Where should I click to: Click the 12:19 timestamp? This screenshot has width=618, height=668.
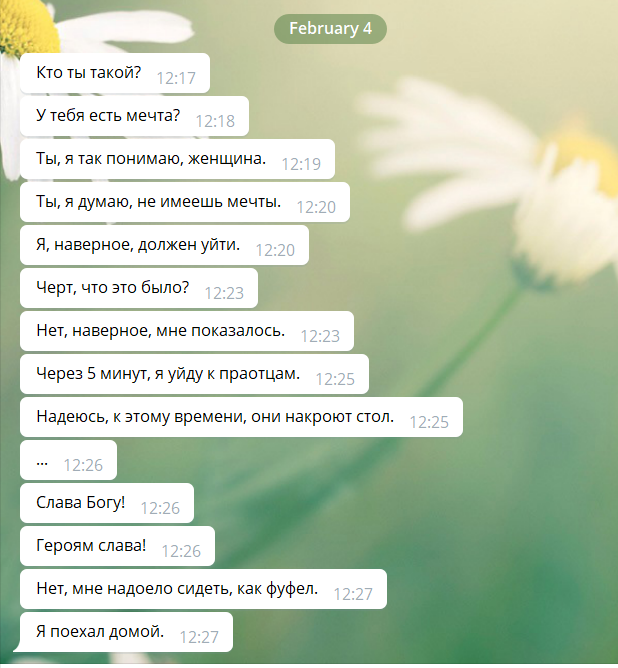(x=301, y=164)
